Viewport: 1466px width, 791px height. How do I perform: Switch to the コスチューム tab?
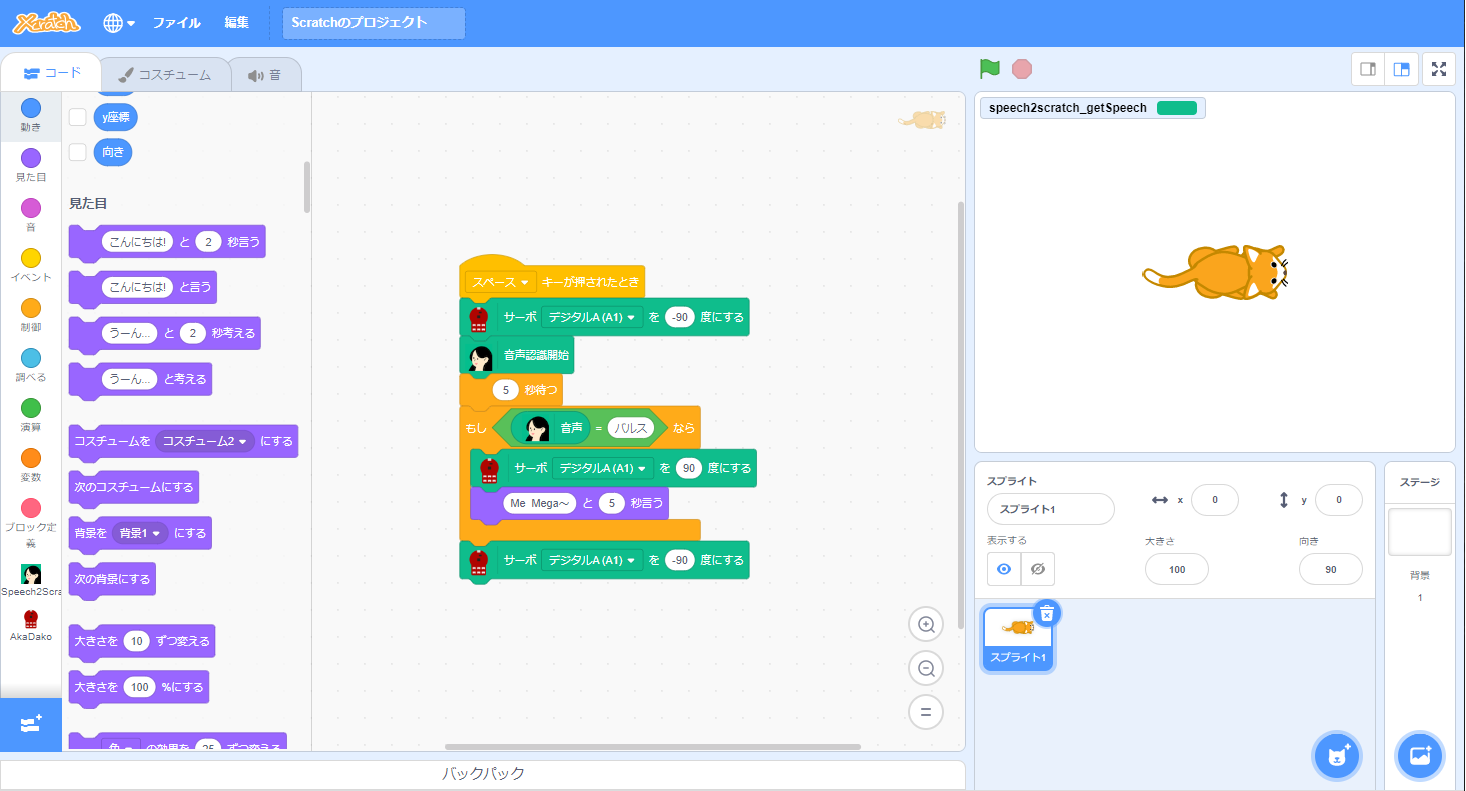pos(164,75)
